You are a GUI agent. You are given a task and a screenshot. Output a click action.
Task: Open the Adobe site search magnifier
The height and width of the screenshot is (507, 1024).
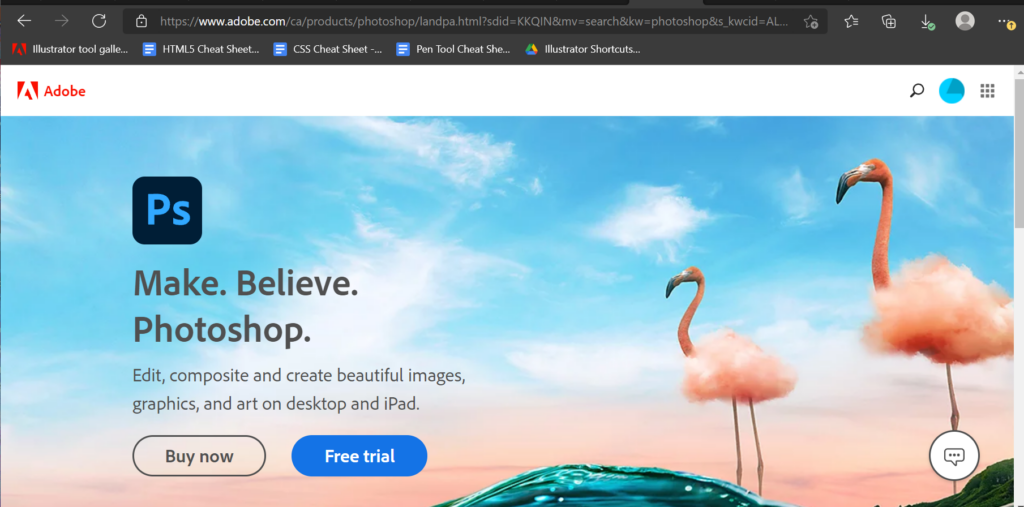click(x=917, y=91)
